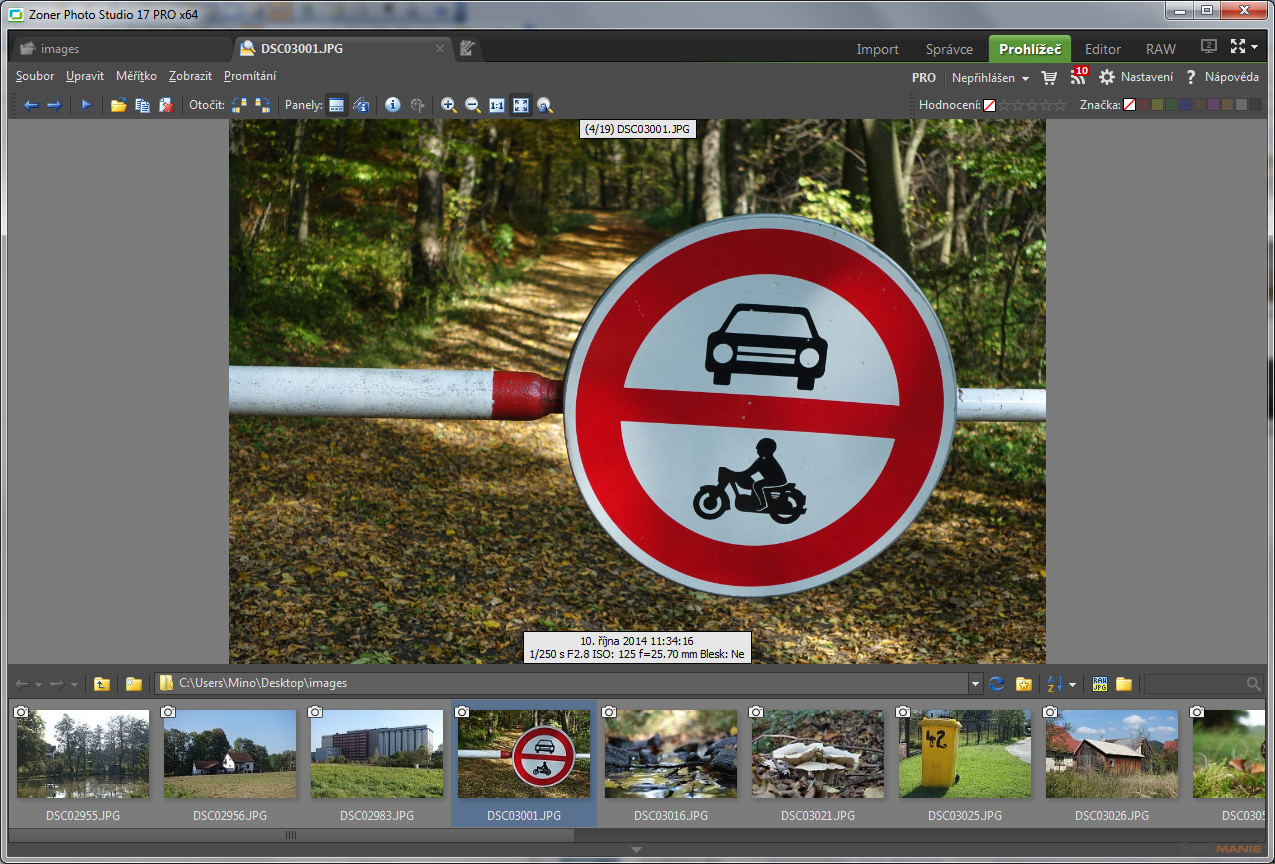Open the Soubor menu
Image resolution: width=1275 pixels, height=864 pixels.
tap(35, 76)
